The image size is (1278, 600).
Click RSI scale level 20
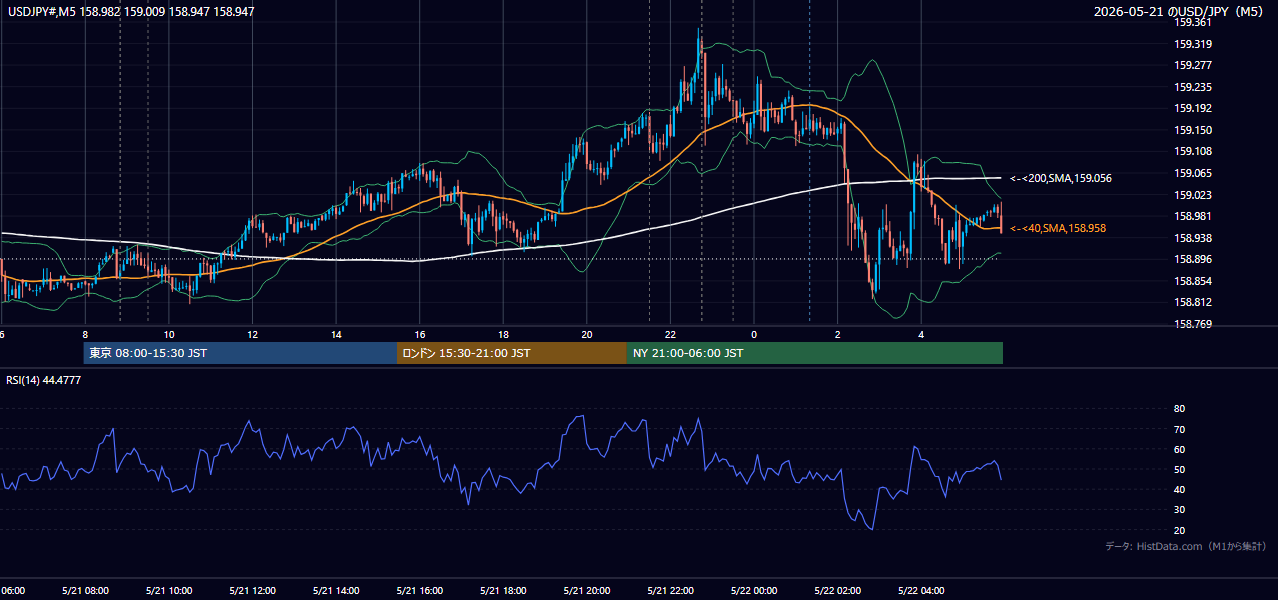(1179, 530)
